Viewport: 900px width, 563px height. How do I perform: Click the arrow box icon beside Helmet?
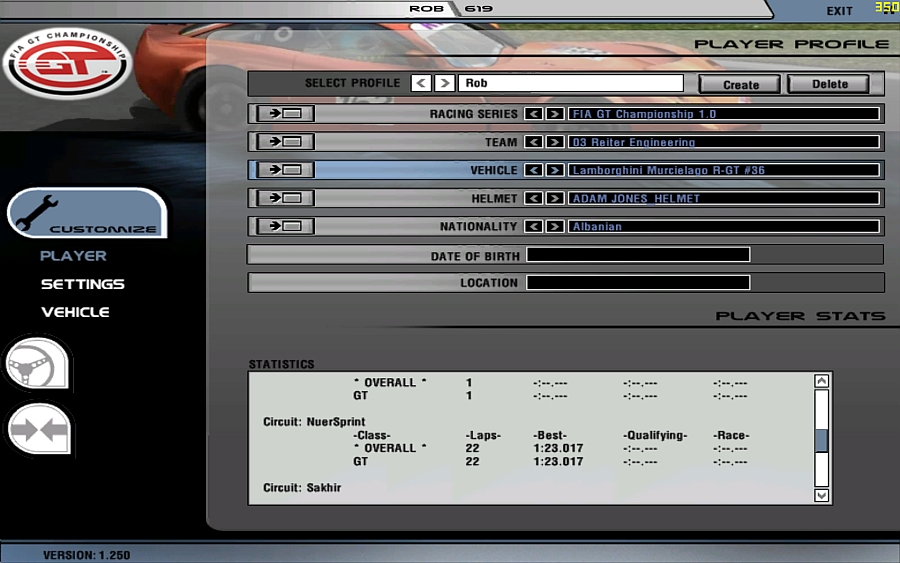point(285,198)
